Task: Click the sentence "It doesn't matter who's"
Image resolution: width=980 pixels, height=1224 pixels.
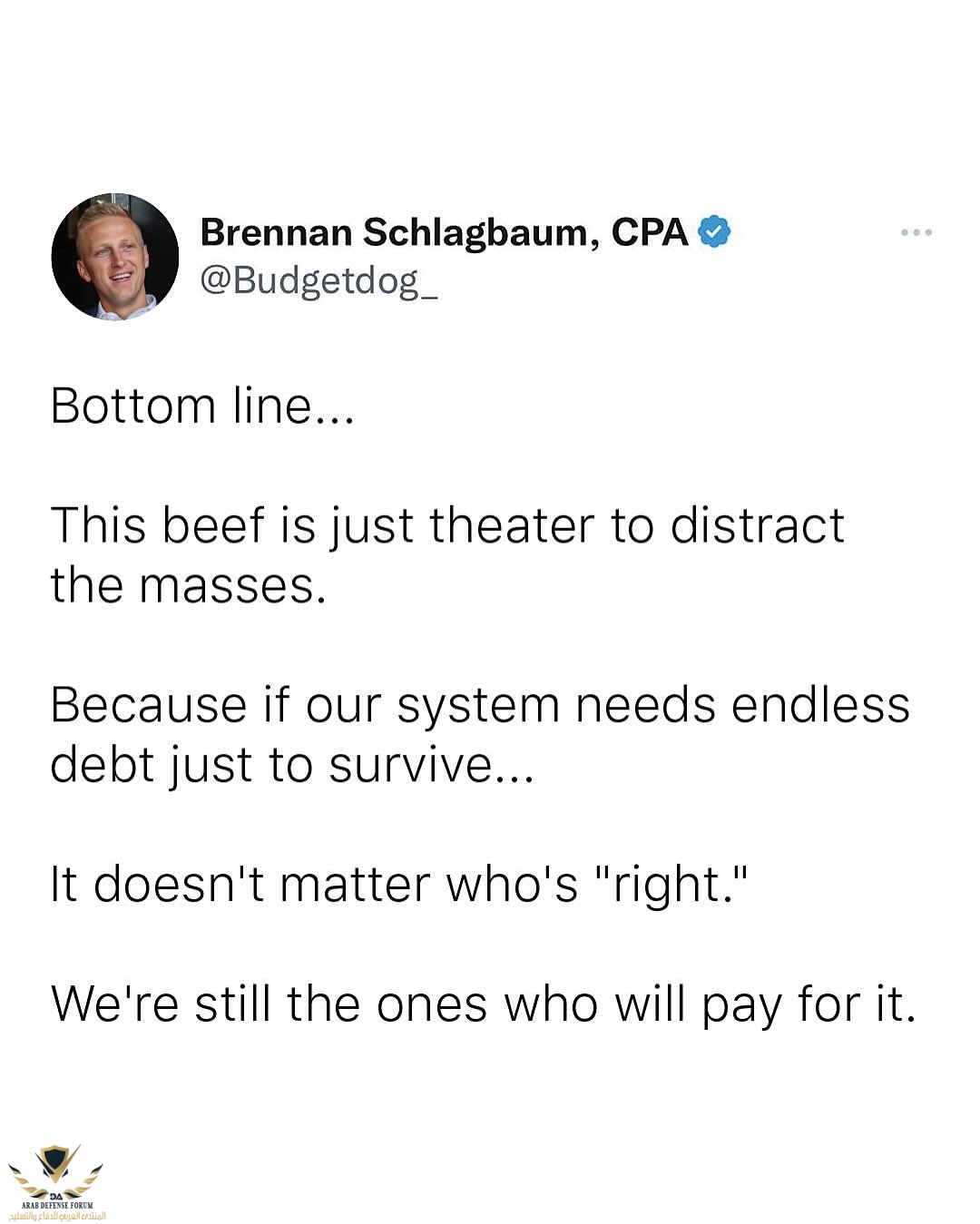Action: [x=313, y=884]
